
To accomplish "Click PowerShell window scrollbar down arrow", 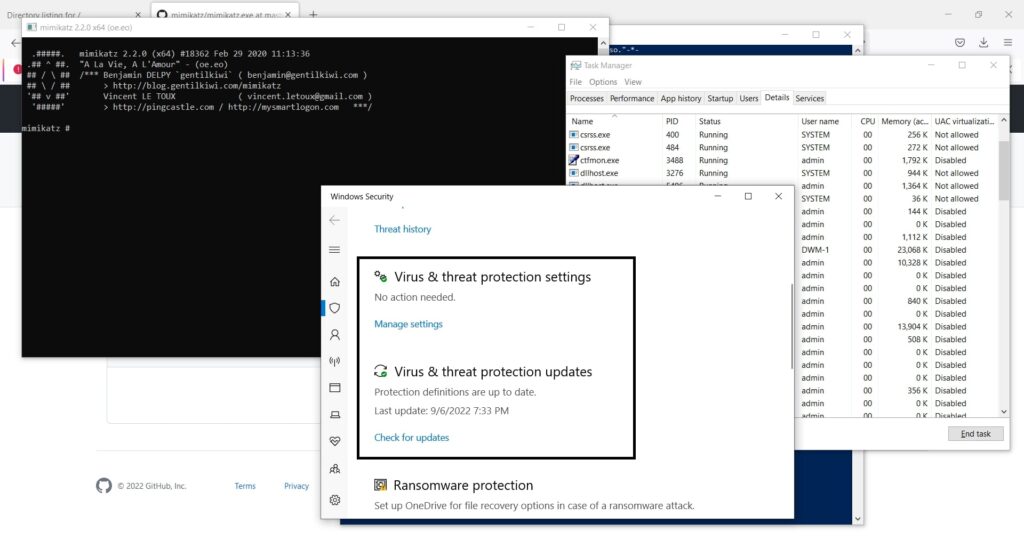I will coord(857,519).
